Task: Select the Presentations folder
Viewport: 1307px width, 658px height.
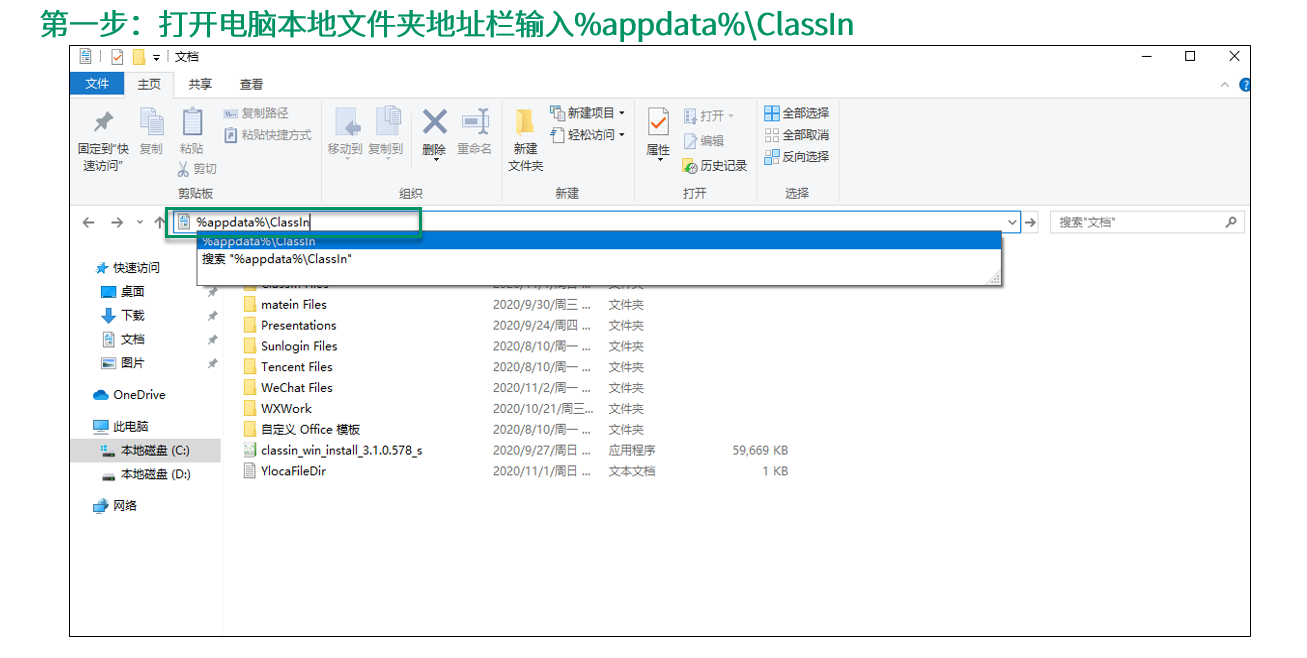Action: [x=291, y=325]
